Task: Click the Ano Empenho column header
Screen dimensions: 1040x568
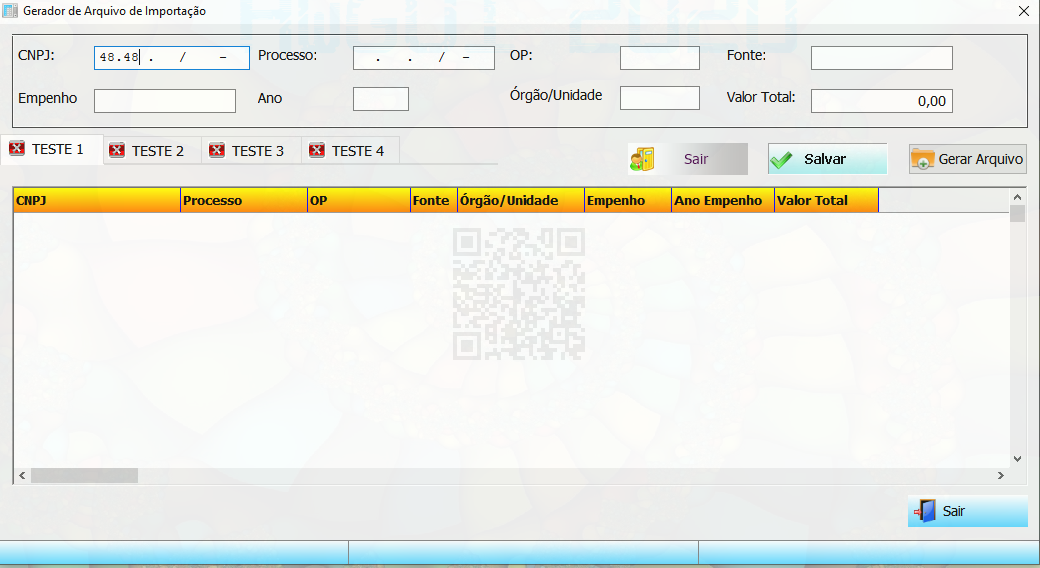Action: click(723, 200)
